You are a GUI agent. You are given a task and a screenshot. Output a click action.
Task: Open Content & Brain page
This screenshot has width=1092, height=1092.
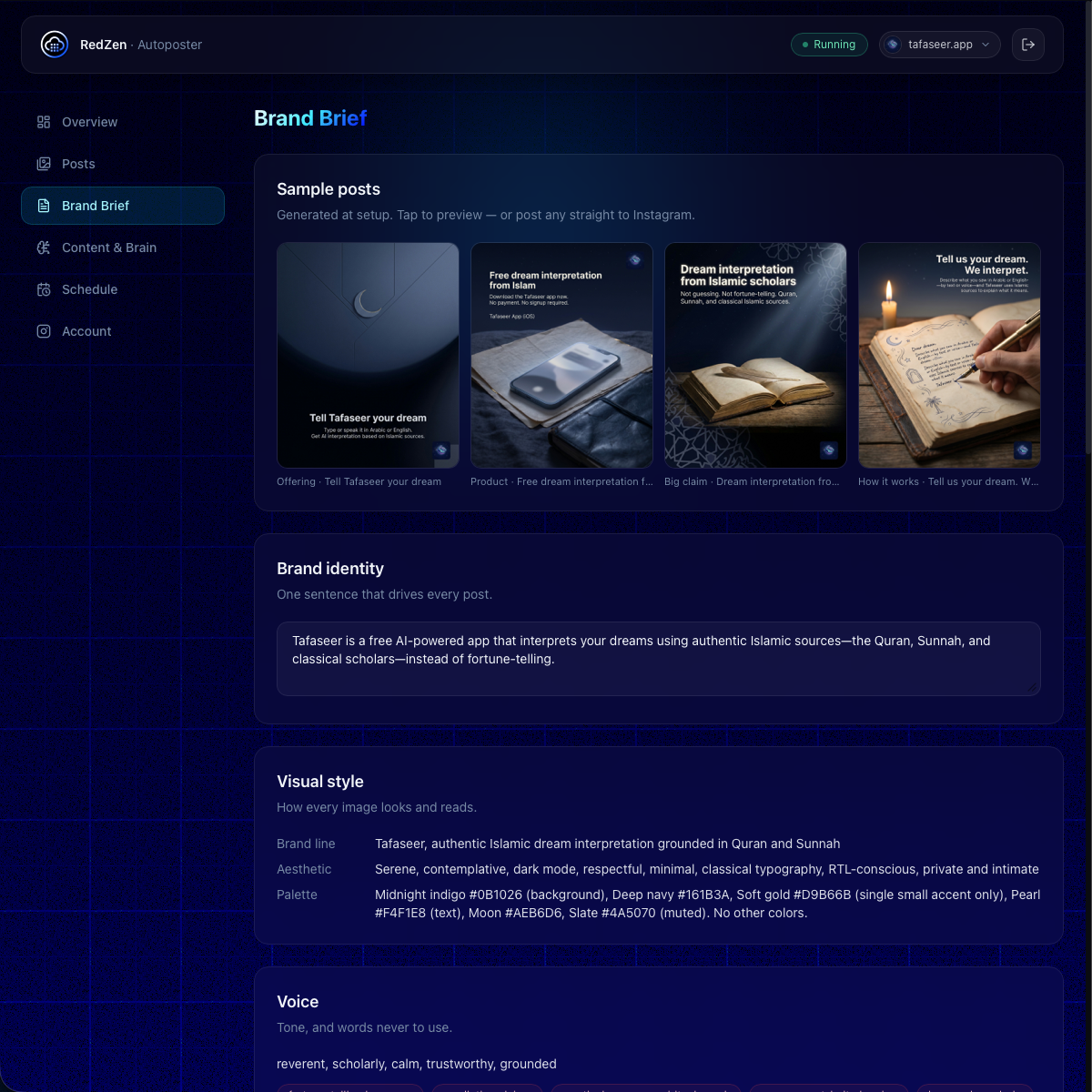(123, 248)
